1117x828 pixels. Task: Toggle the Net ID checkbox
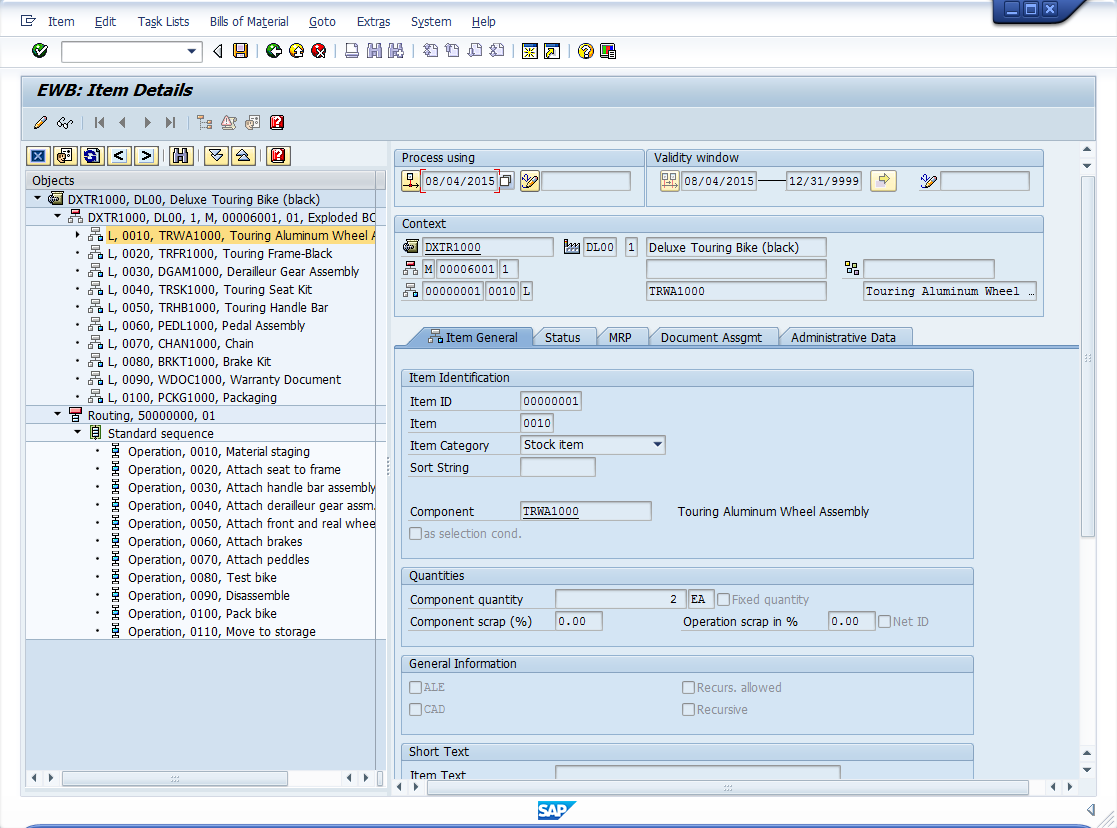885,622
